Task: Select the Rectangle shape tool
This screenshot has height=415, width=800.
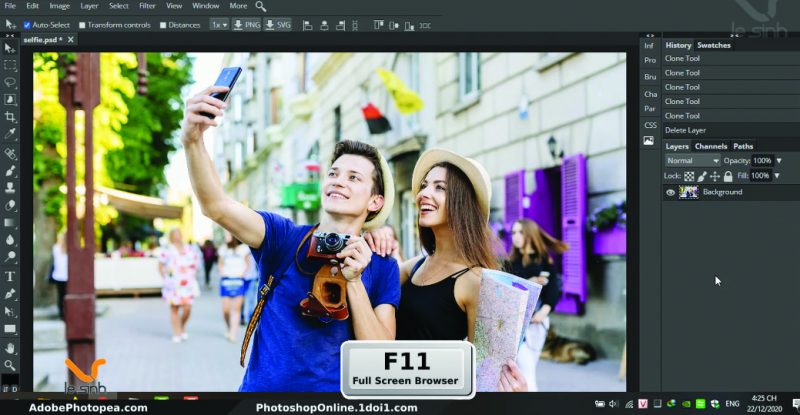Action: click(x=10, y=329)
